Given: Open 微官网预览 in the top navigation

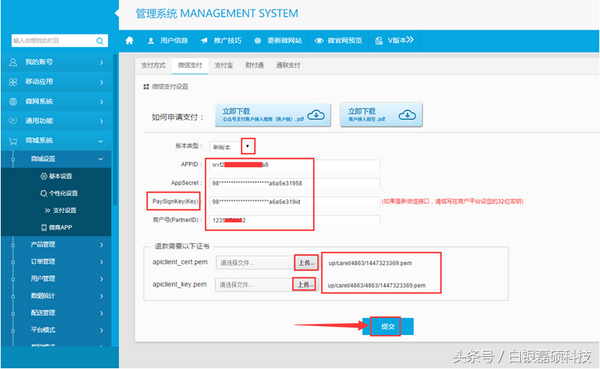Looking at the screenshot, I should click(x=339, y=41).
